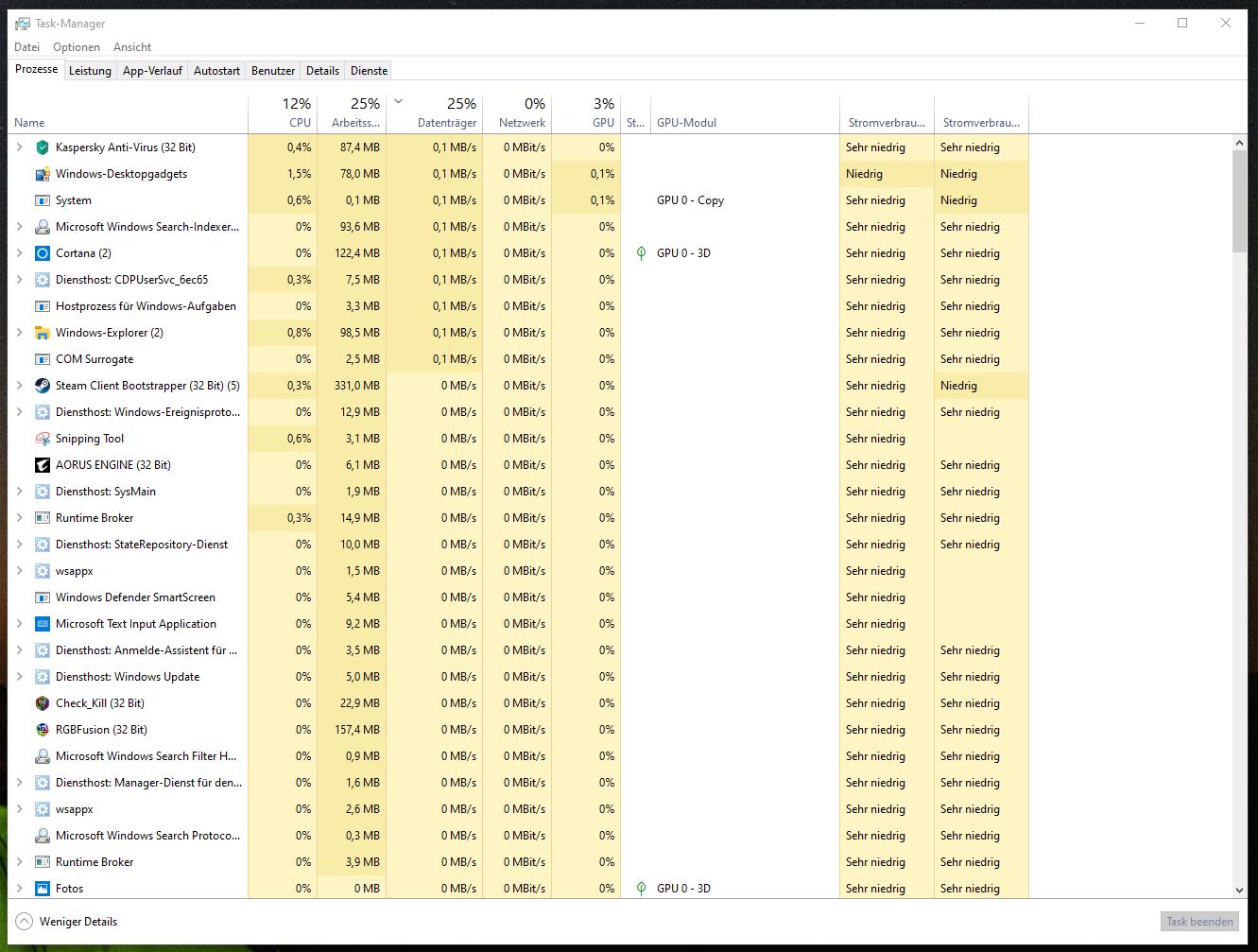Click the Windows Defender SmartScreen icon
Screen dimensions: 1258x952
(42, 597)
